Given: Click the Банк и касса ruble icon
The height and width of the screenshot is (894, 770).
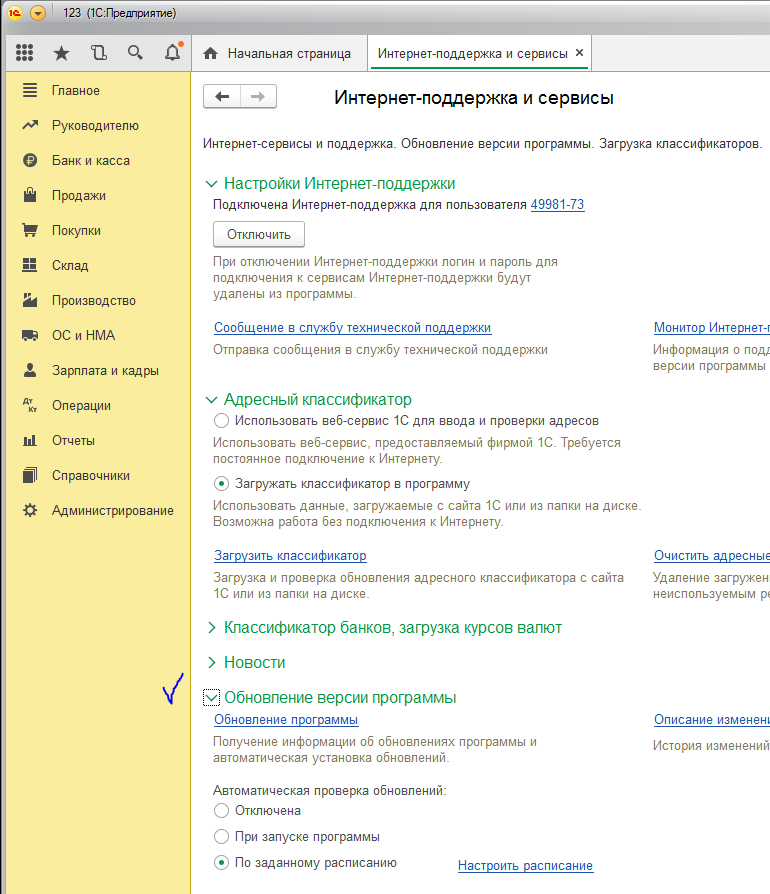Looking at the screenshot, I should (x=30, y=160).
